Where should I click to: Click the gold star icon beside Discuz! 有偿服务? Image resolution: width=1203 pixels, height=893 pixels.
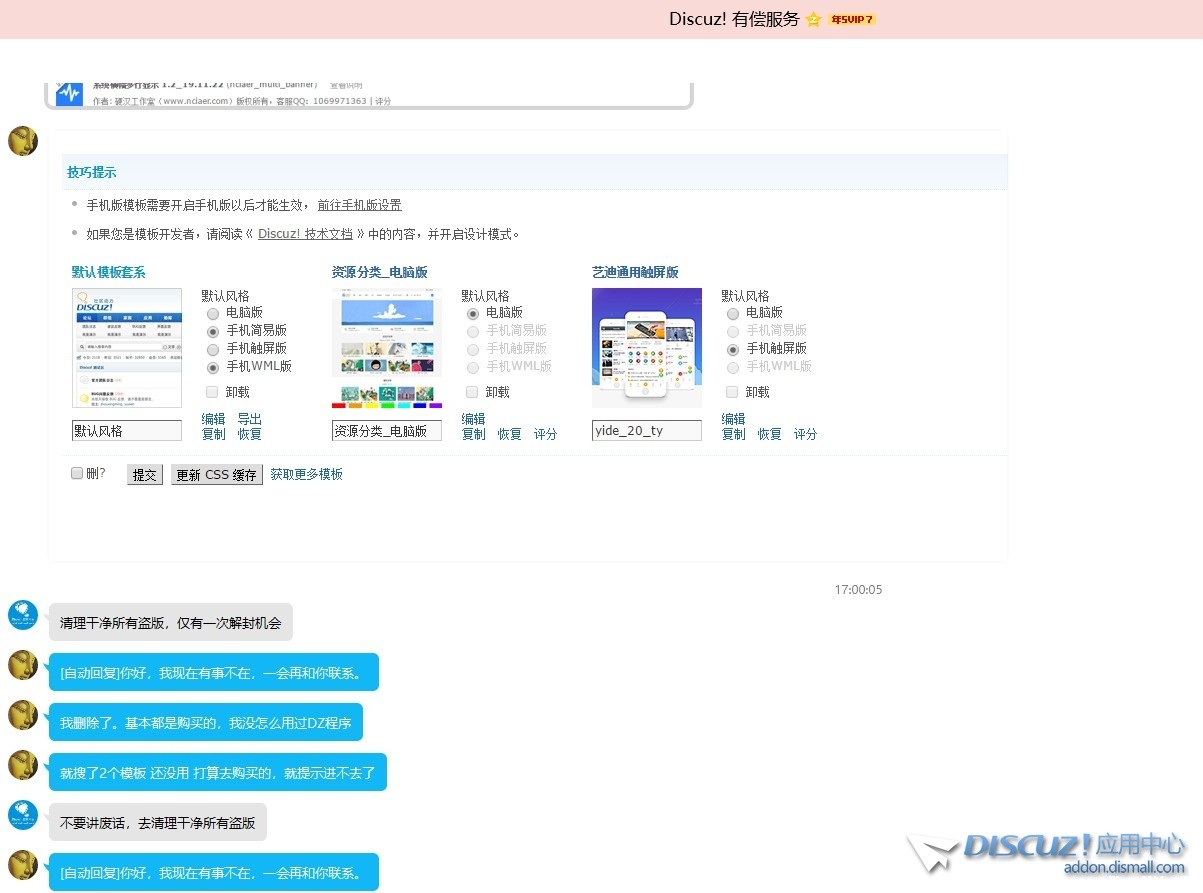tap(813, 19)
